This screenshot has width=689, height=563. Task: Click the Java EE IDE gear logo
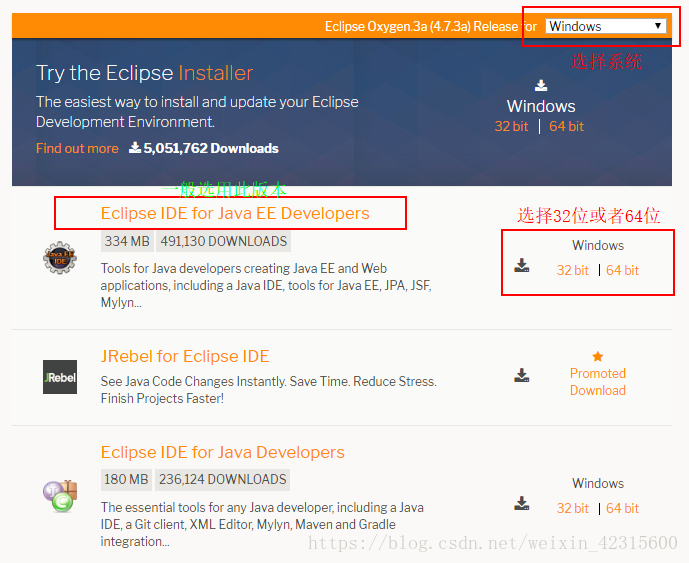click(60, 258)
